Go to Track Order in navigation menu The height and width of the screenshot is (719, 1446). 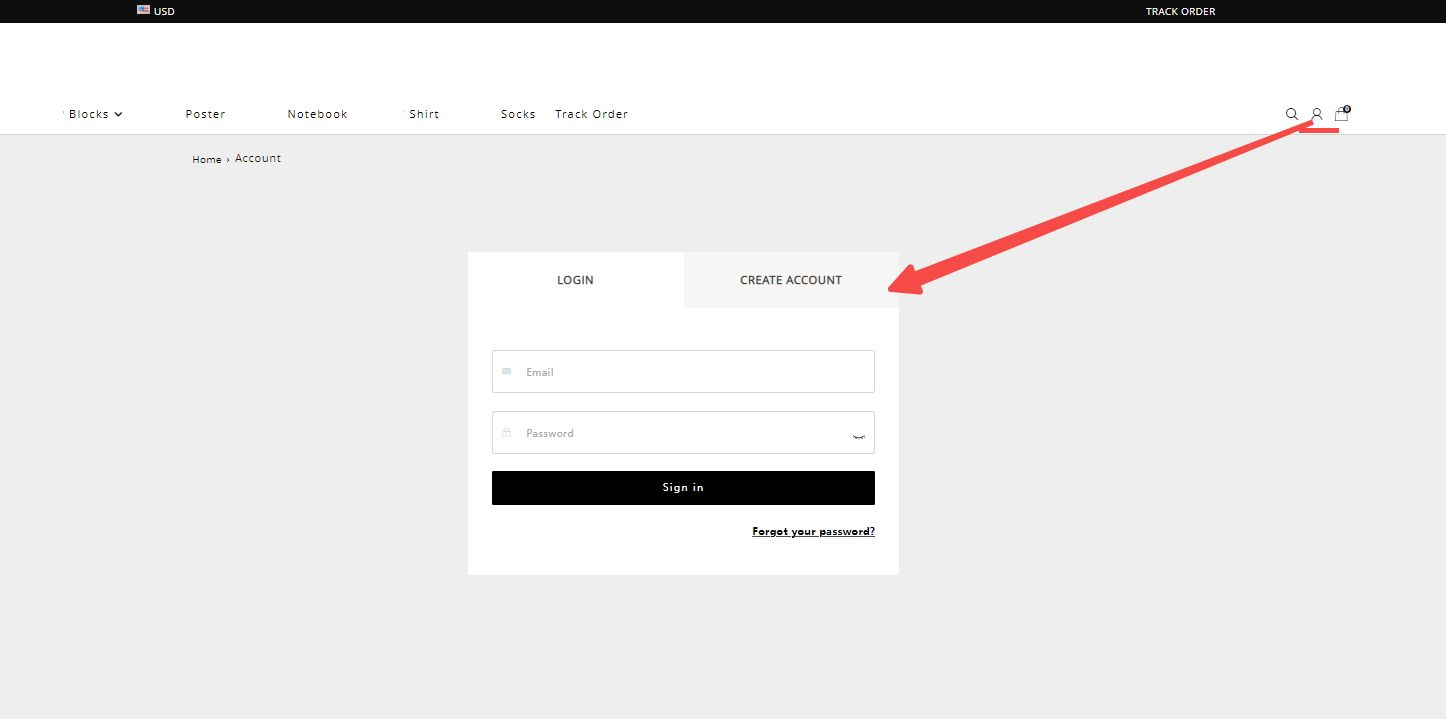pos(591,114)
